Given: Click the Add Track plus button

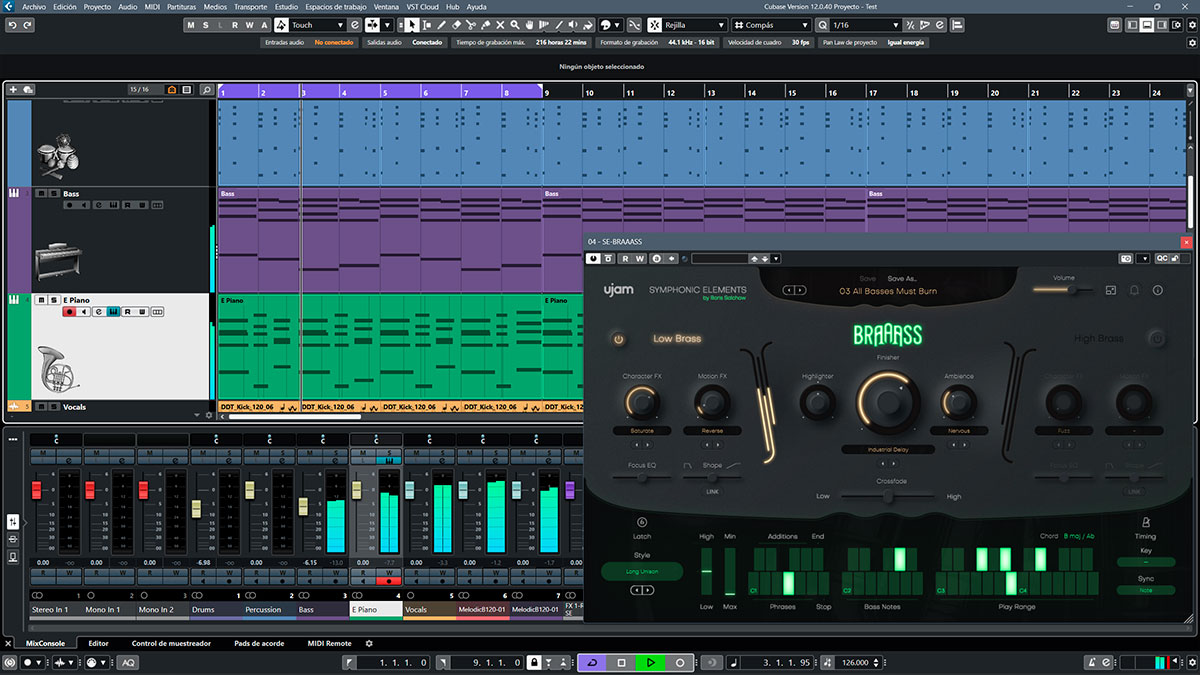Looking at the screenshot, I should click(x=13, y=90).
